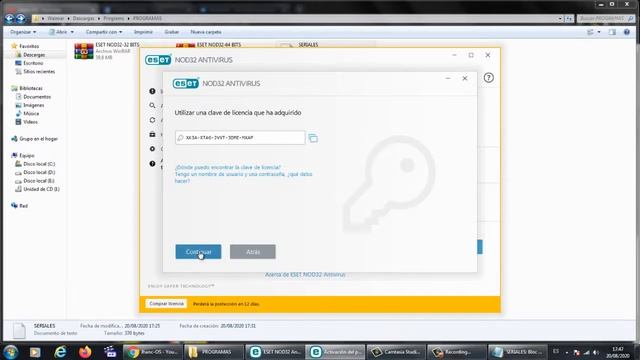
Task: Open Firefox from the taskbar
Action: [x=85, y=352]
